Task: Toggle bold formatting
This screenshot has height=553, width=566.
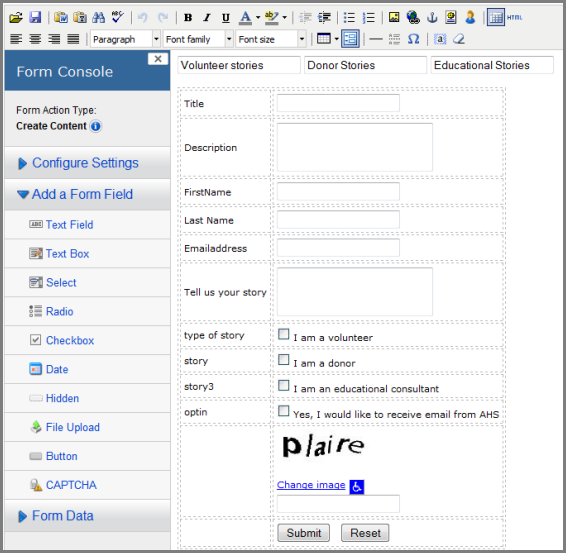Action: 188,17
